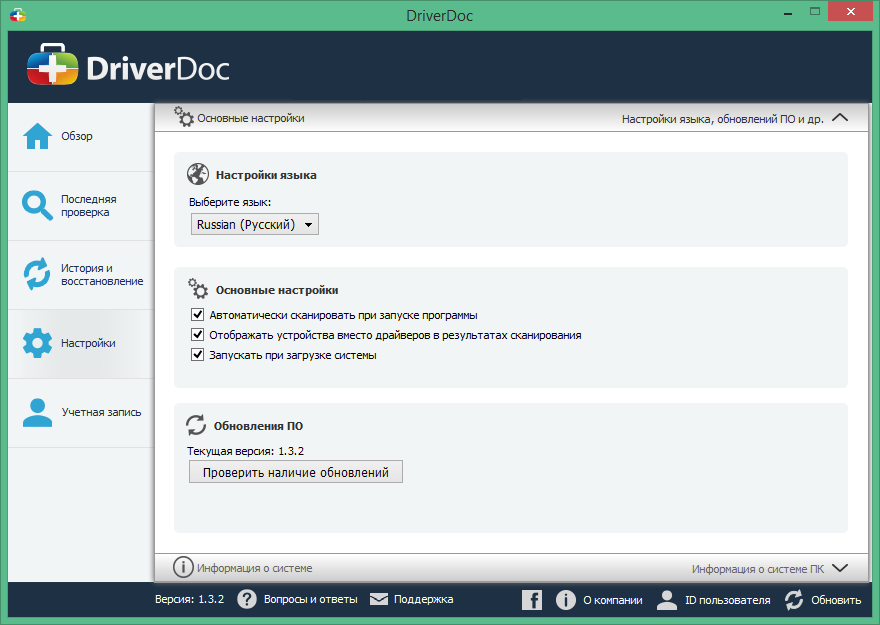Click Проверить наличие обновлений button

296,472
